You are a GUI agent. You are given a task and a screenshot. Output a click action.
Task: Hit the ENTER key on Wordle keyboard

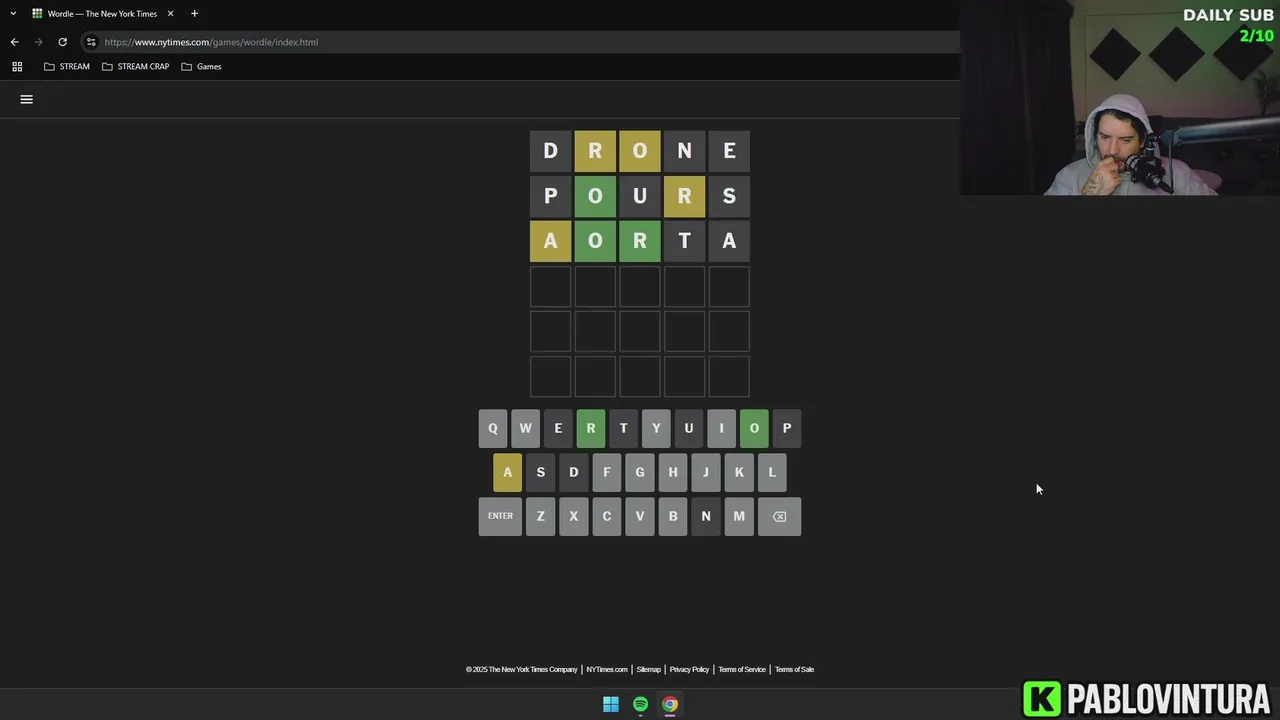[x=500, y=516]
